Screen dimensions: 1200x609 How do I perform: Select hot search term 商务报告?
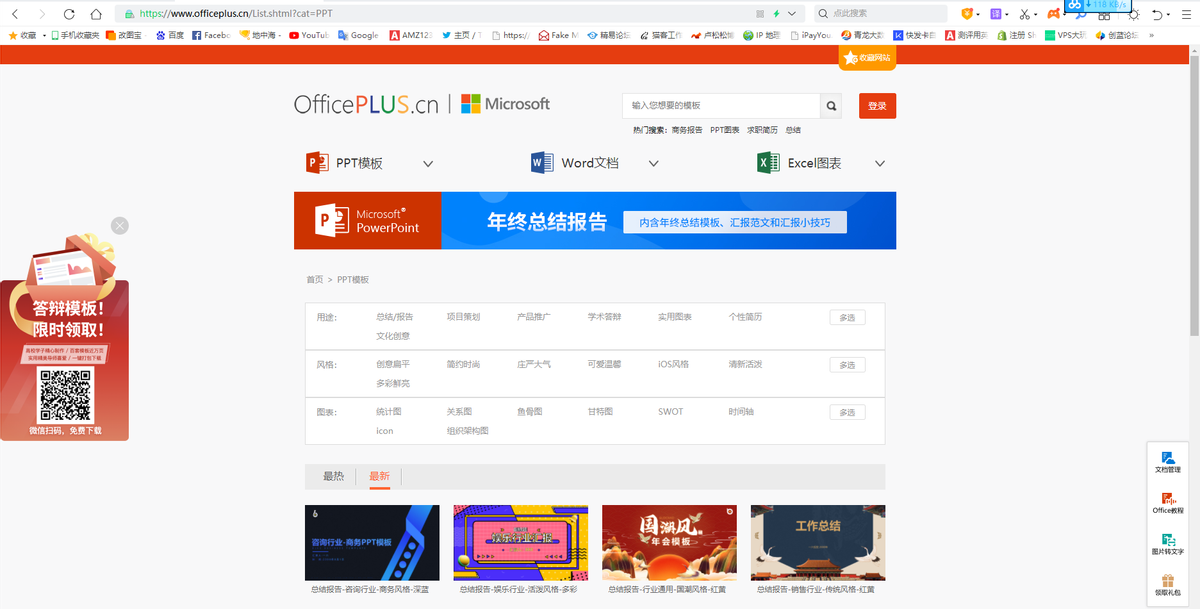[x=687, y=130]
